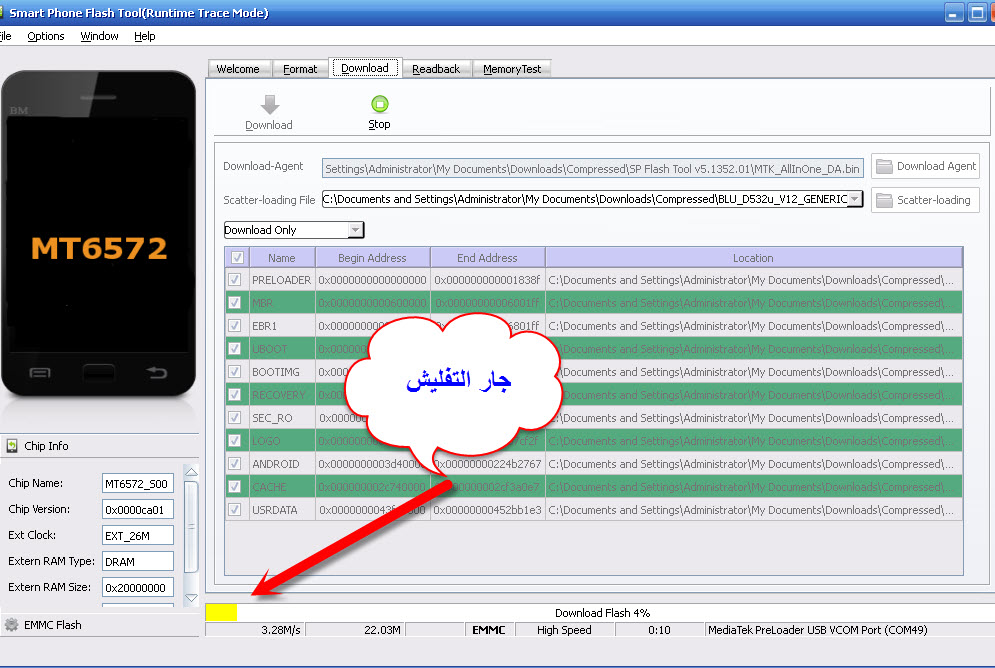This screenshot has width=995, height=668.
Task: Expand the Scatter-loading File path dropdown
Action: coord(855,199)
